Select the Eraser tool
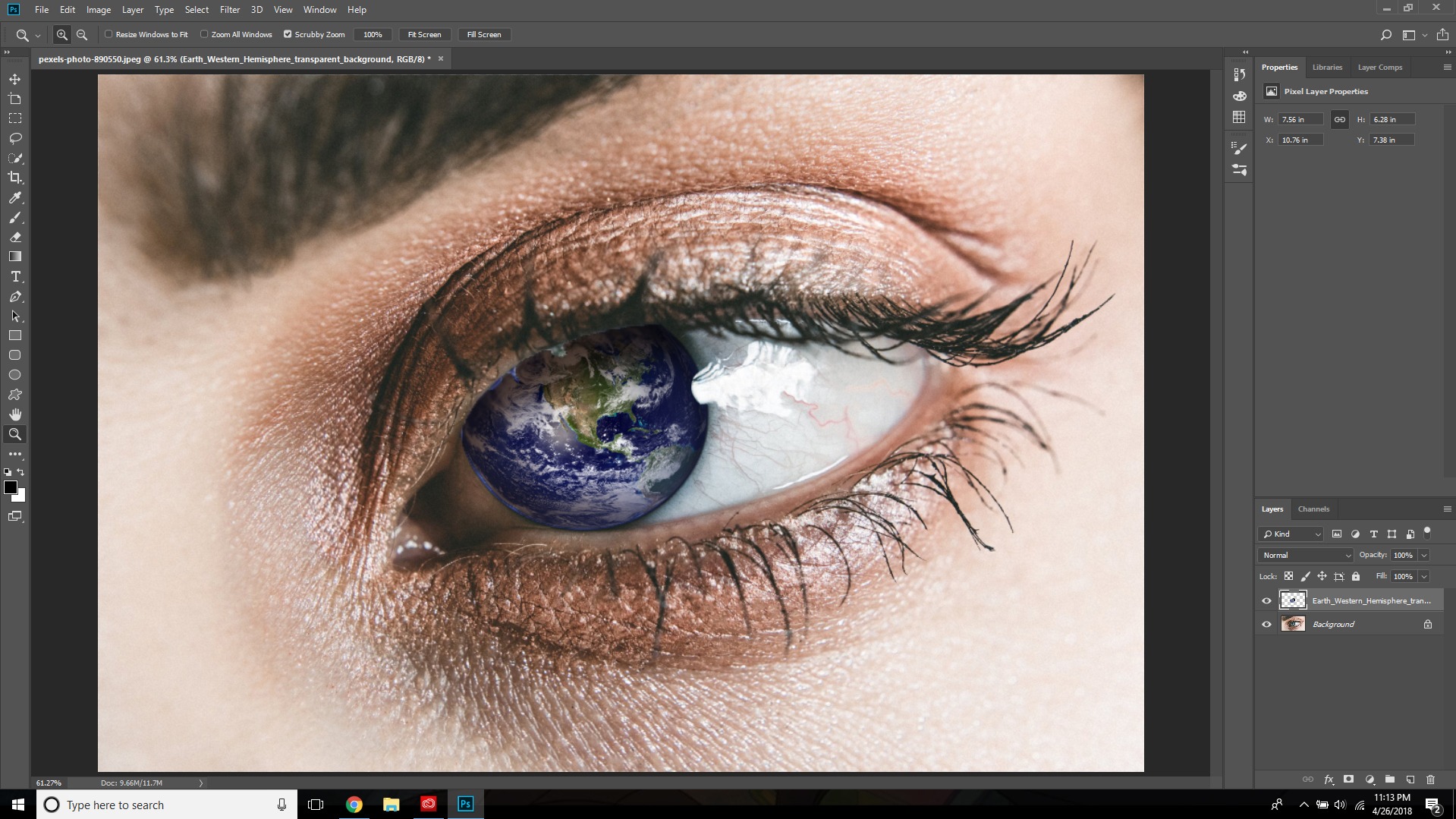The width and height of the screenshot is (1456, 819). [x=15, y=237]
